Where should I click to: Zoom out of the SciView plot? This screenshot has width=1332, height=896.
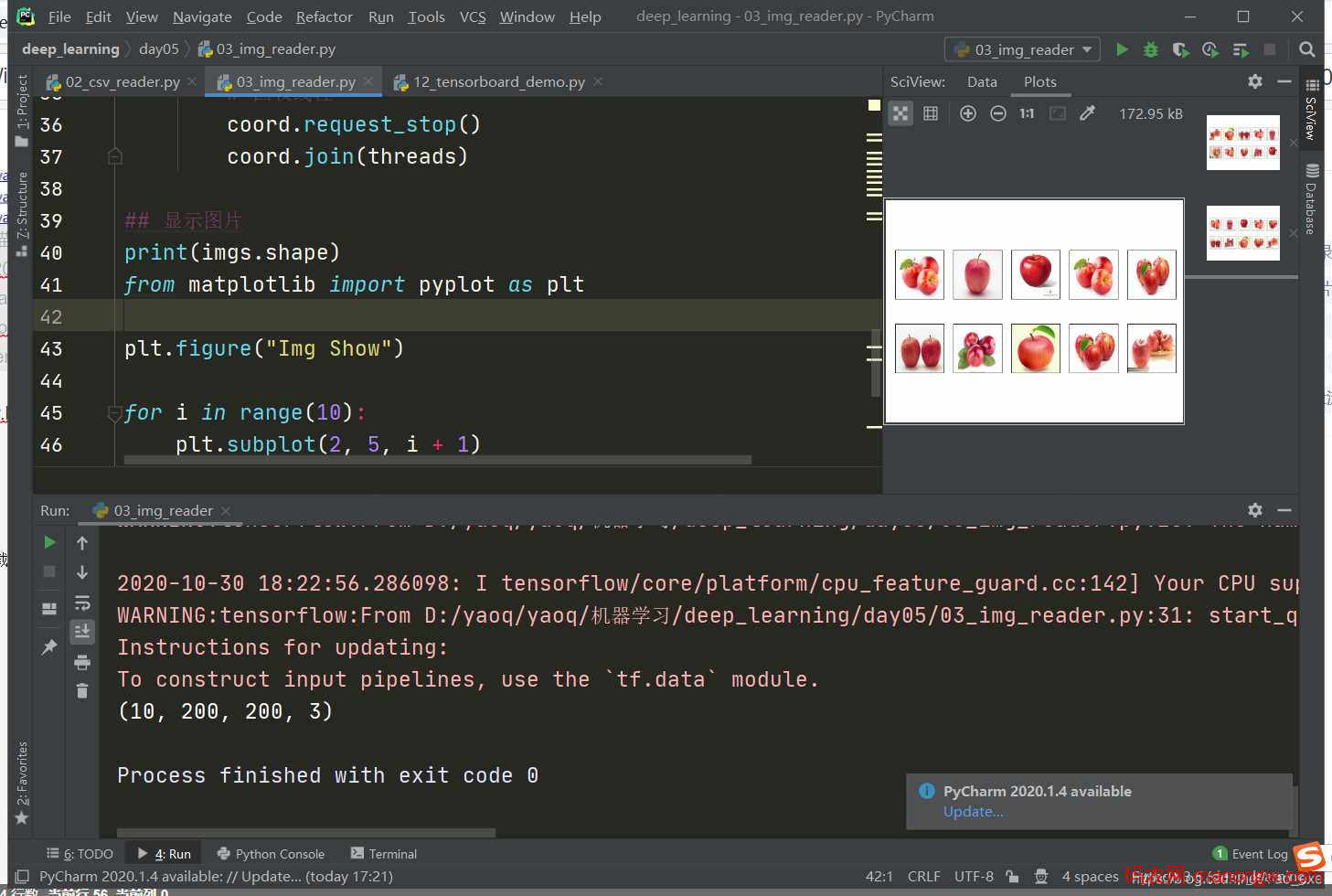click(998, 113)
